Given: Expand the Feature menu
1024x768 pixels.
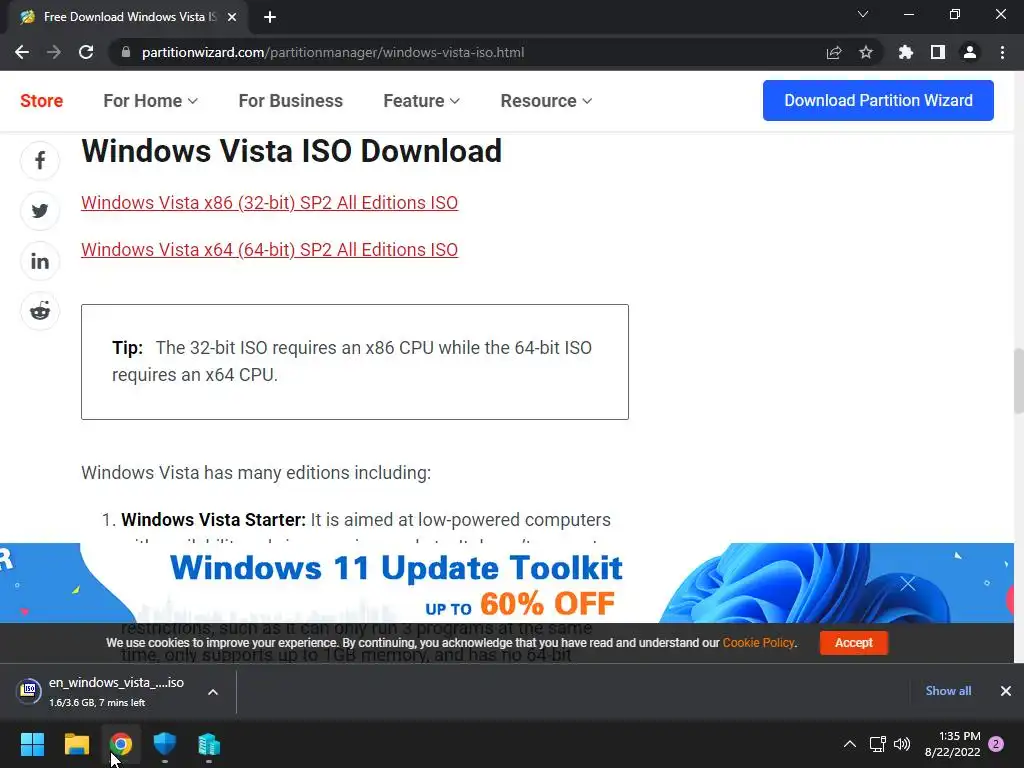Looking at the screenshot, I should coord(422,101).
